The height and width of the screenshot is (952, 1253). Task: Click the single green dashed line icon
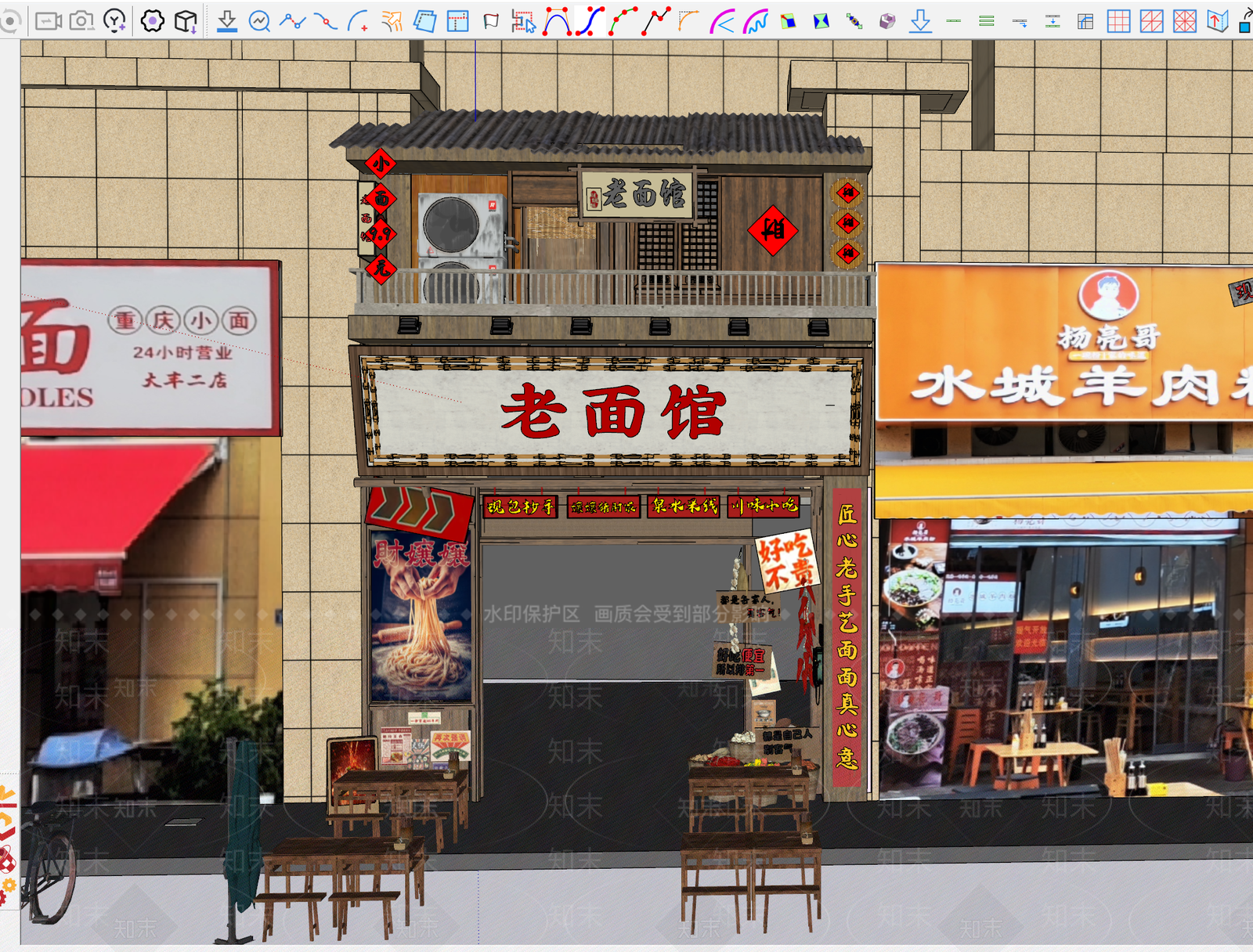[954, 21]
